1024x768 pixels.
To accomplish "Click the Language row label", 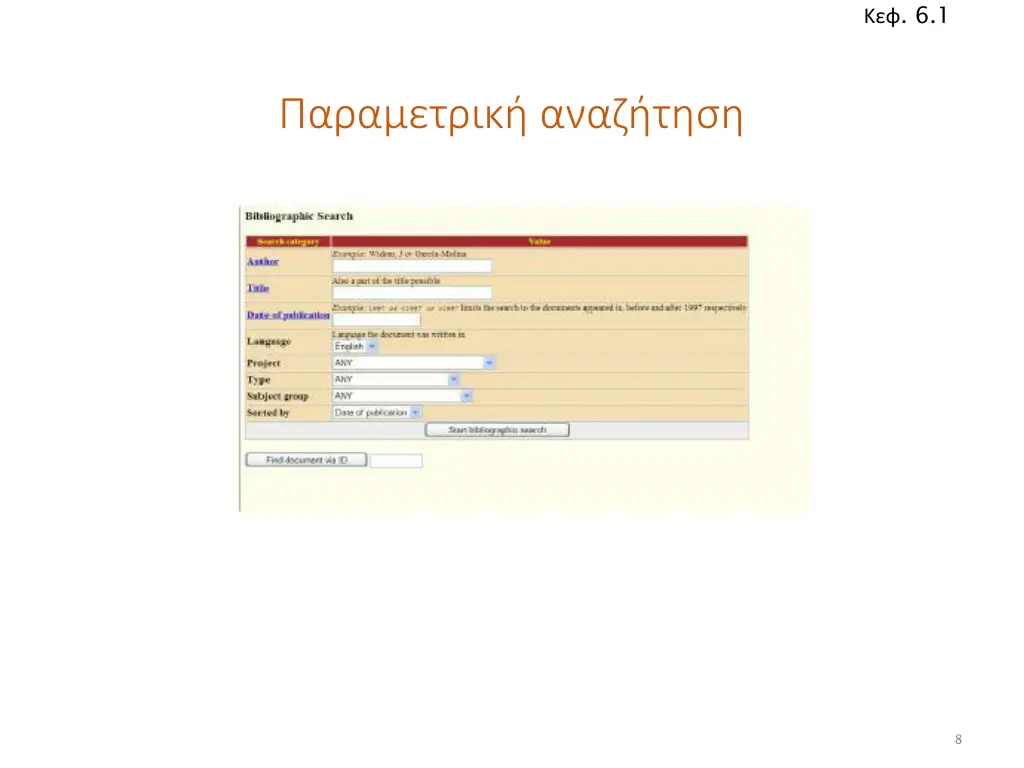I will [x=268, y=342].
